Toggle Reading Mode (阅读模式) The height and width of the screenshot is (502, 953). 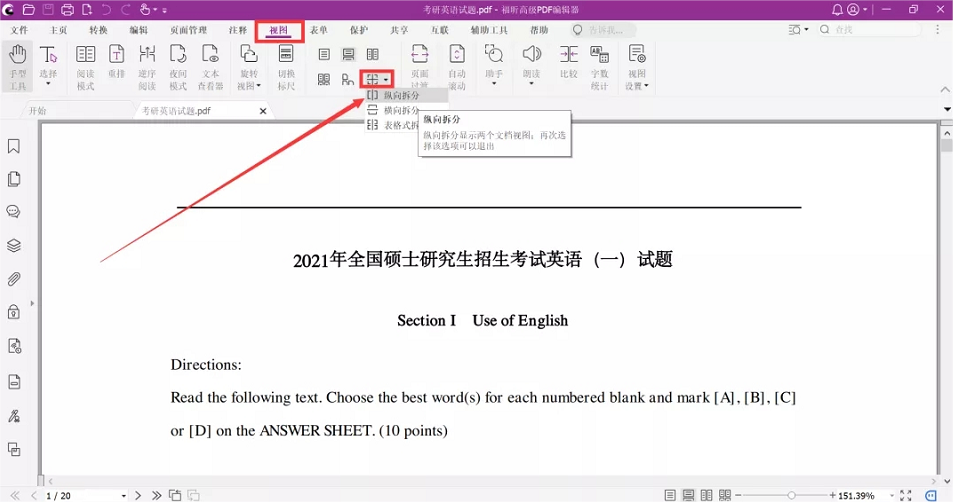coord(85,66)
